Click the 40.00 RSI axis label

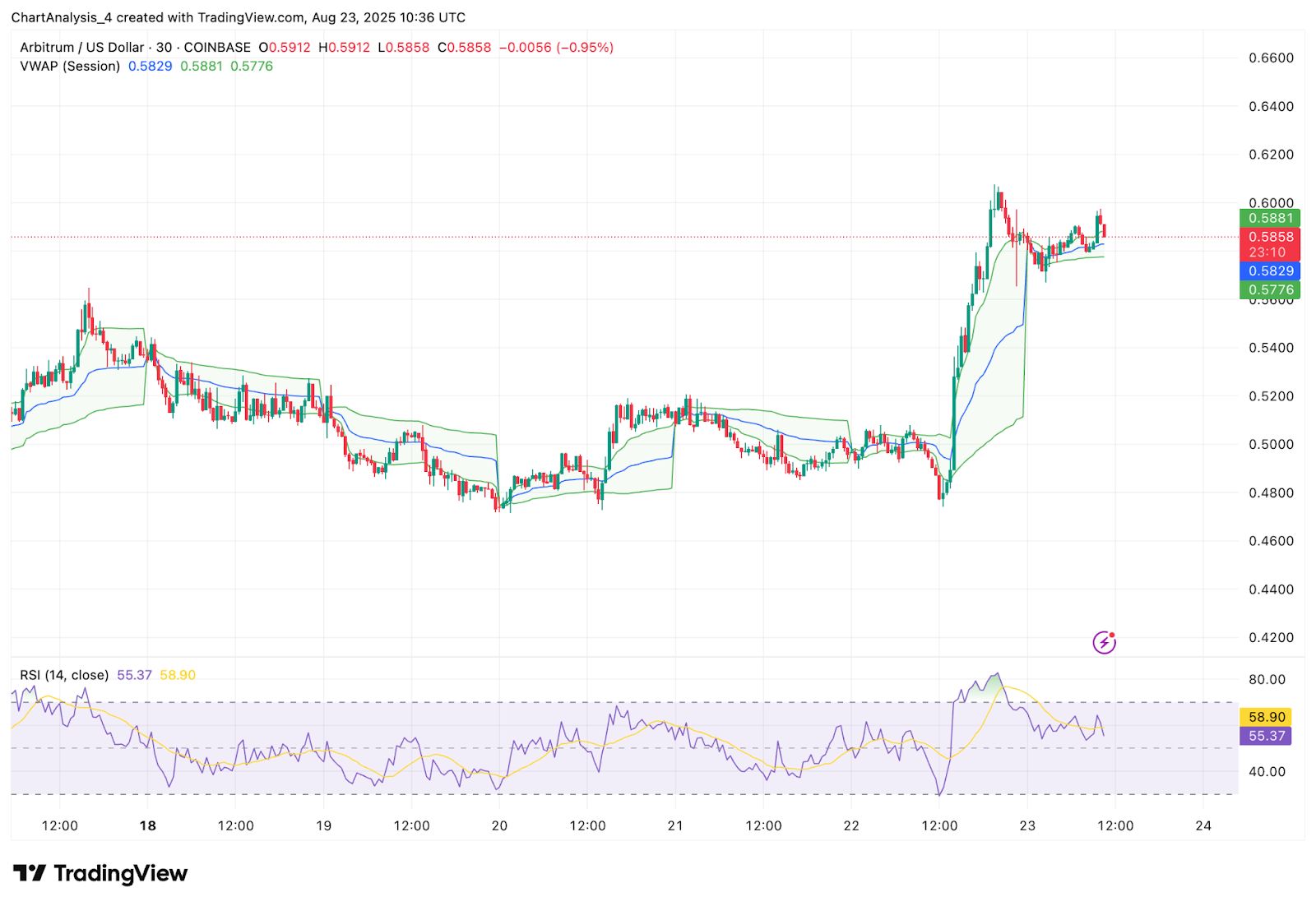tap(1267, 772)
